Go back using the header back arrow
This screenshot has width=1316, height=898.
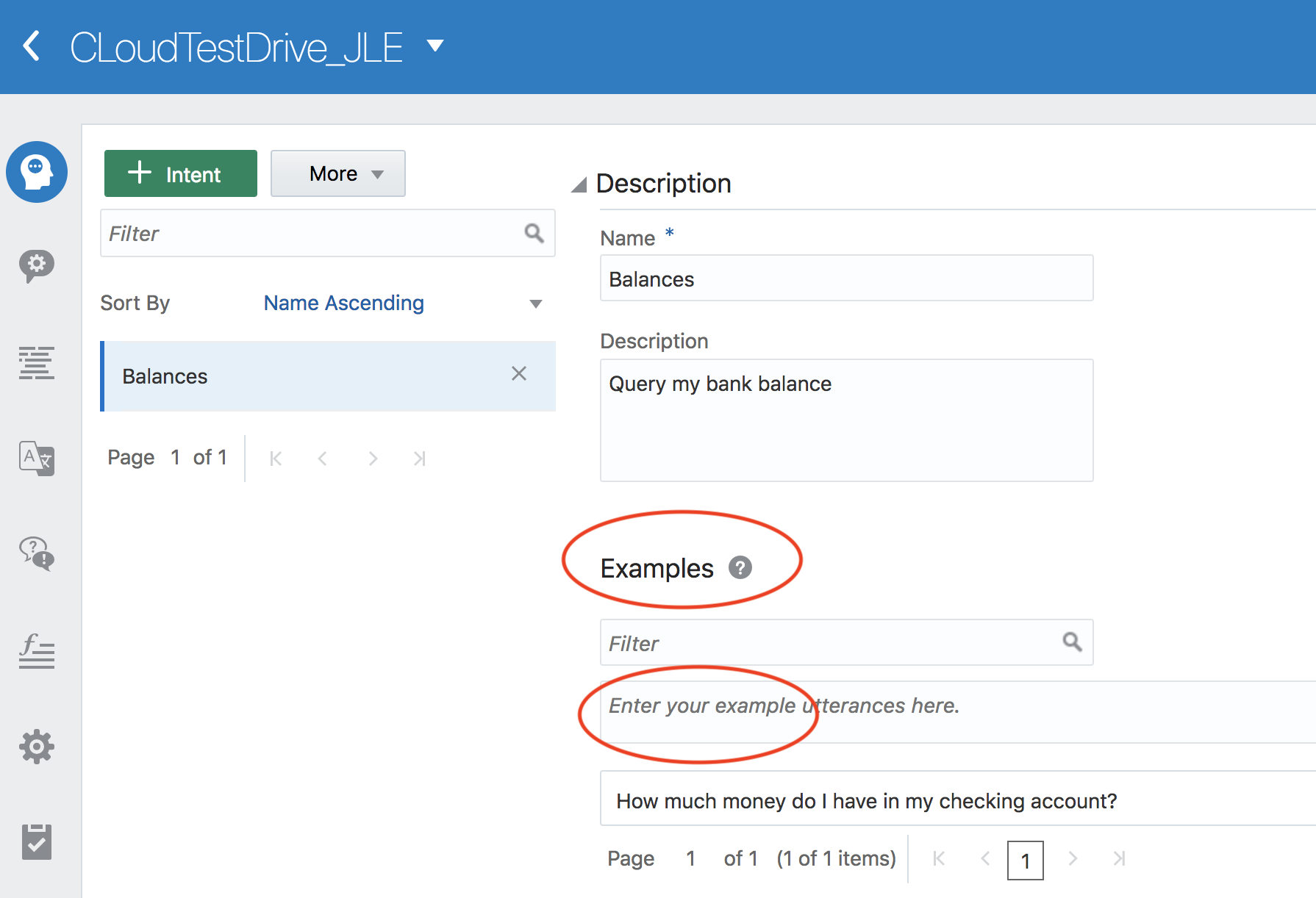pyautogui.click(x=31, y=46)
